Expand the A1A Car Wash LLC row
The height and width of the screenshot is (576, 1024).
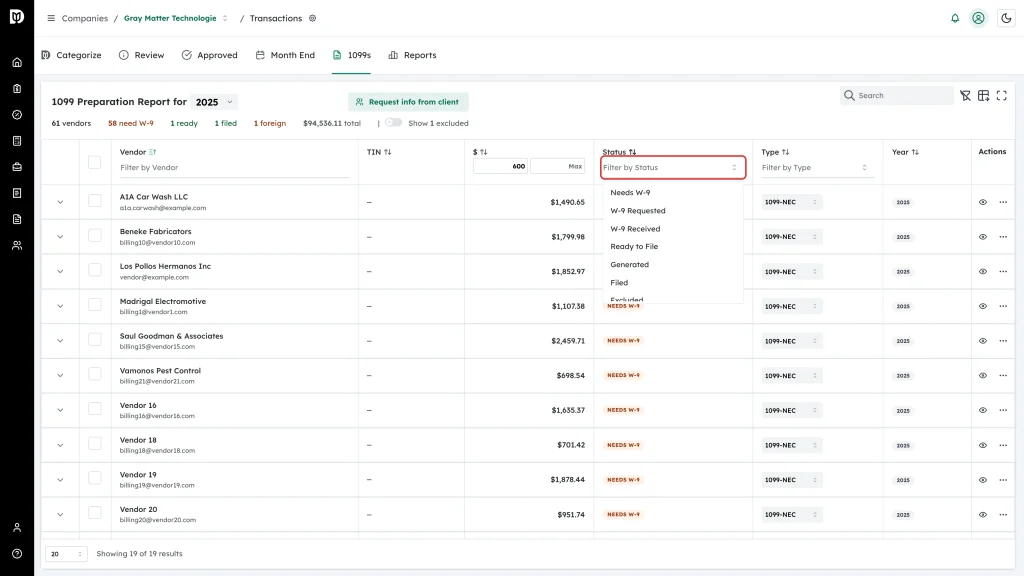tap(60, 202)
